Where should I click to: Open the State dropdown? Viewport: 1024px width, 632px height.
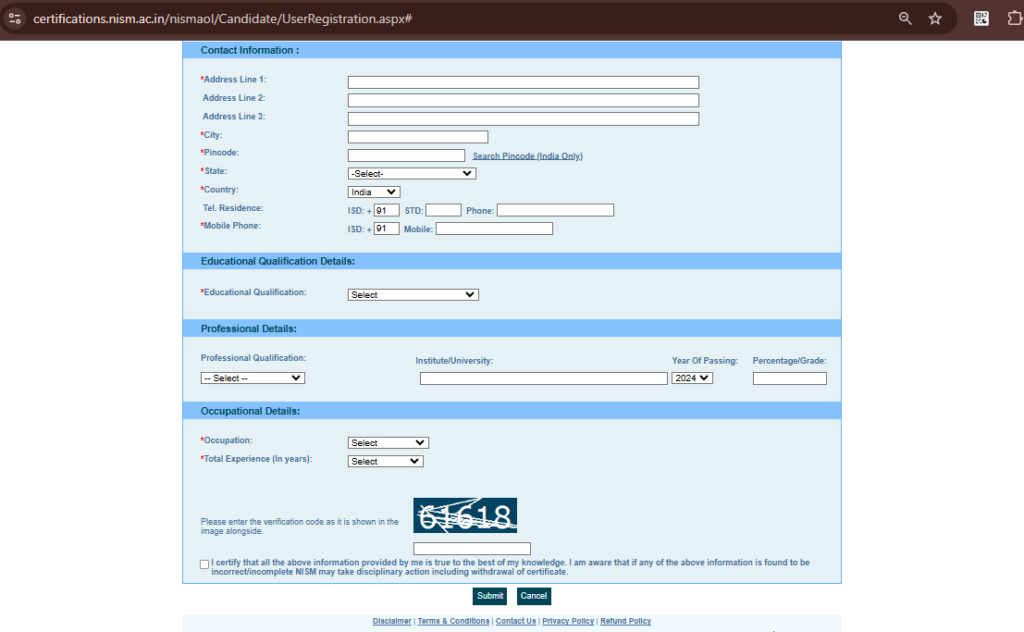click(x=411, y=174)
